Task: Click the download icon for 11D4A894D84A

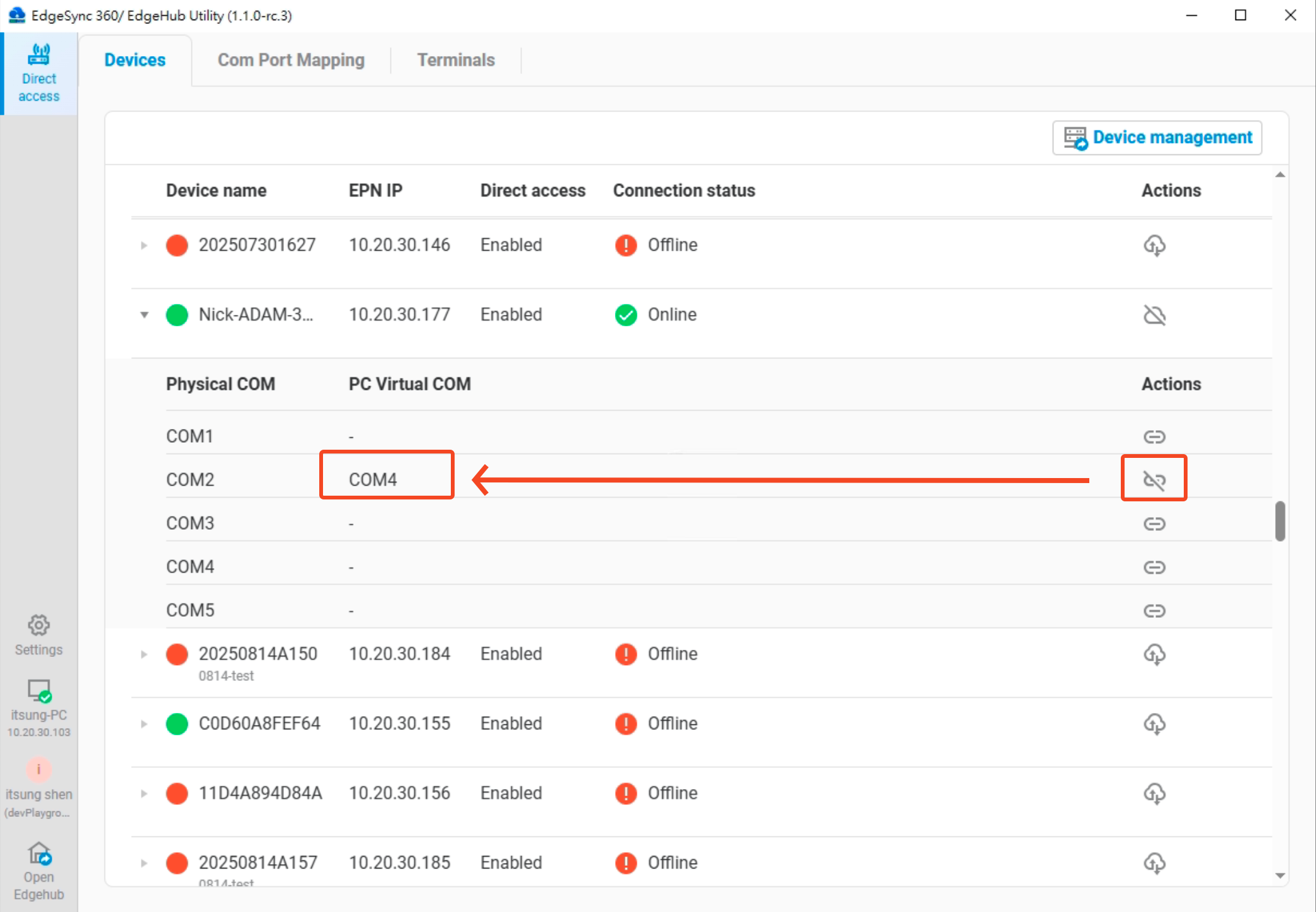Action: click(x=1155, y=794)
